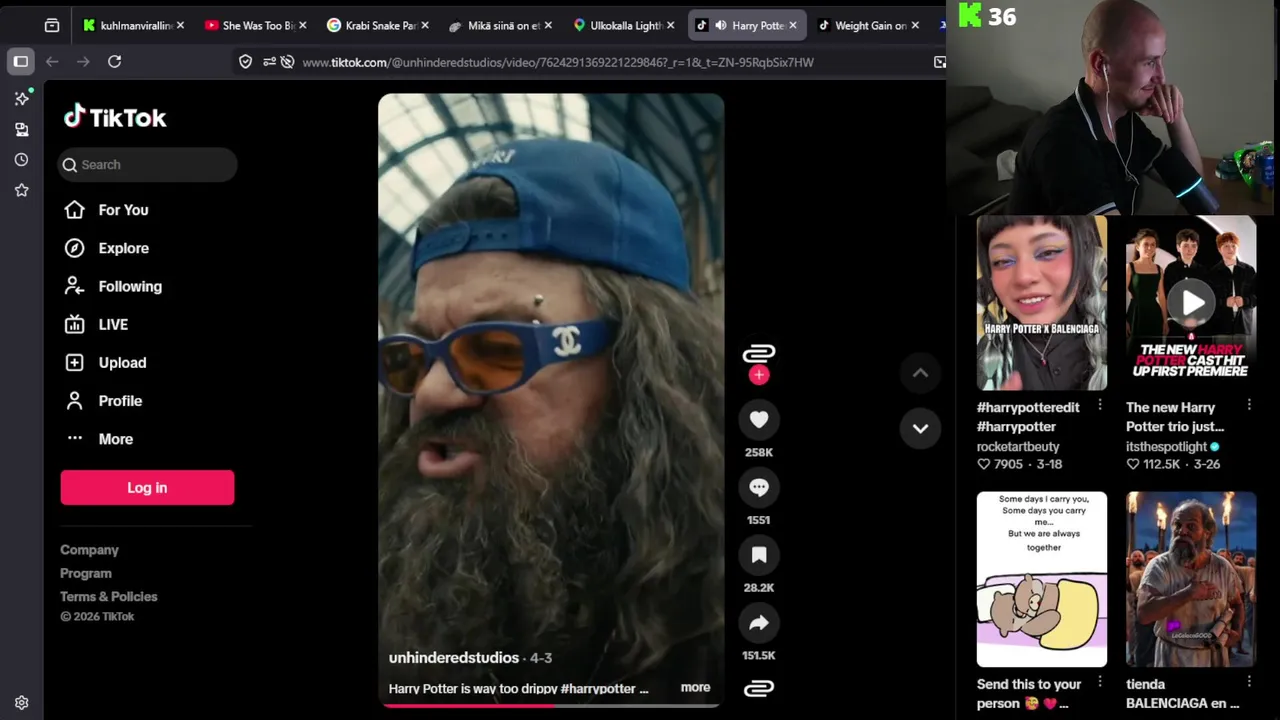Click the browser back arrow
Viewport: 1280px width, 720px height.
coord(52,62)
